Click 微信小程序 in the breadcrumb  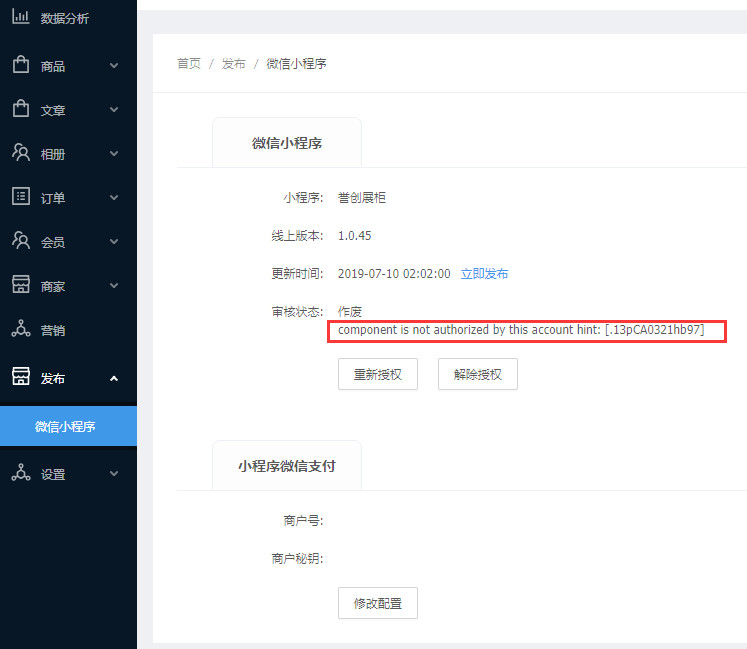point(296,63)
